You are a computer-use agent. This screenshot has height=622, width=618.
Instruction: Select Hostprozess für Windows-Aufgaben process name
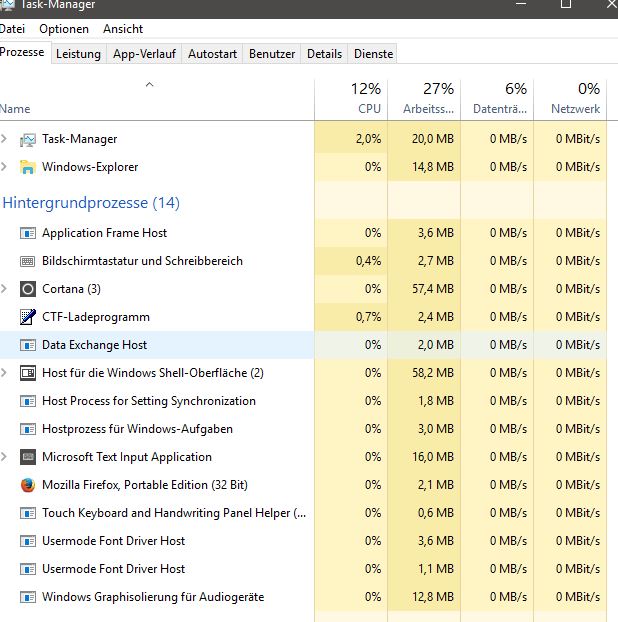(x=137, y=429)
